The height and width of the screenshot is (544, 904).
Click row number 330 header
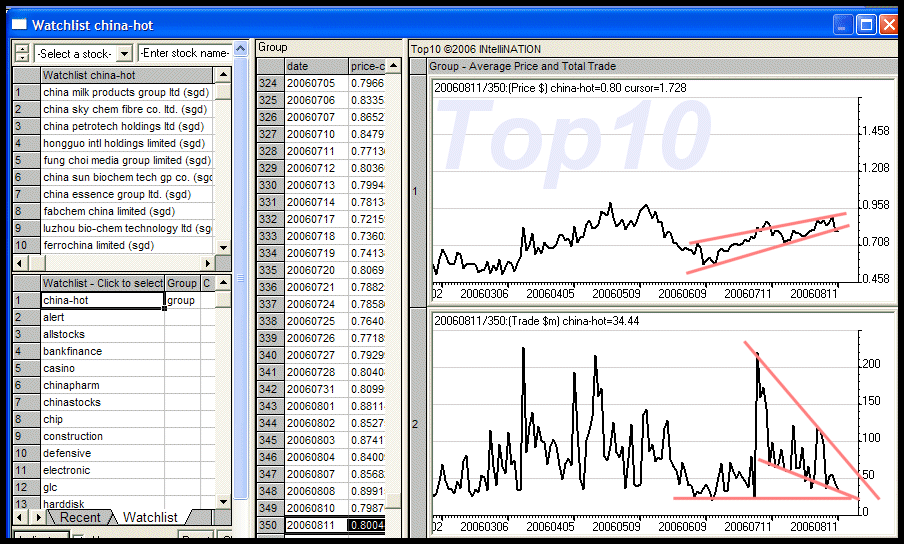(x=270, y=186)
